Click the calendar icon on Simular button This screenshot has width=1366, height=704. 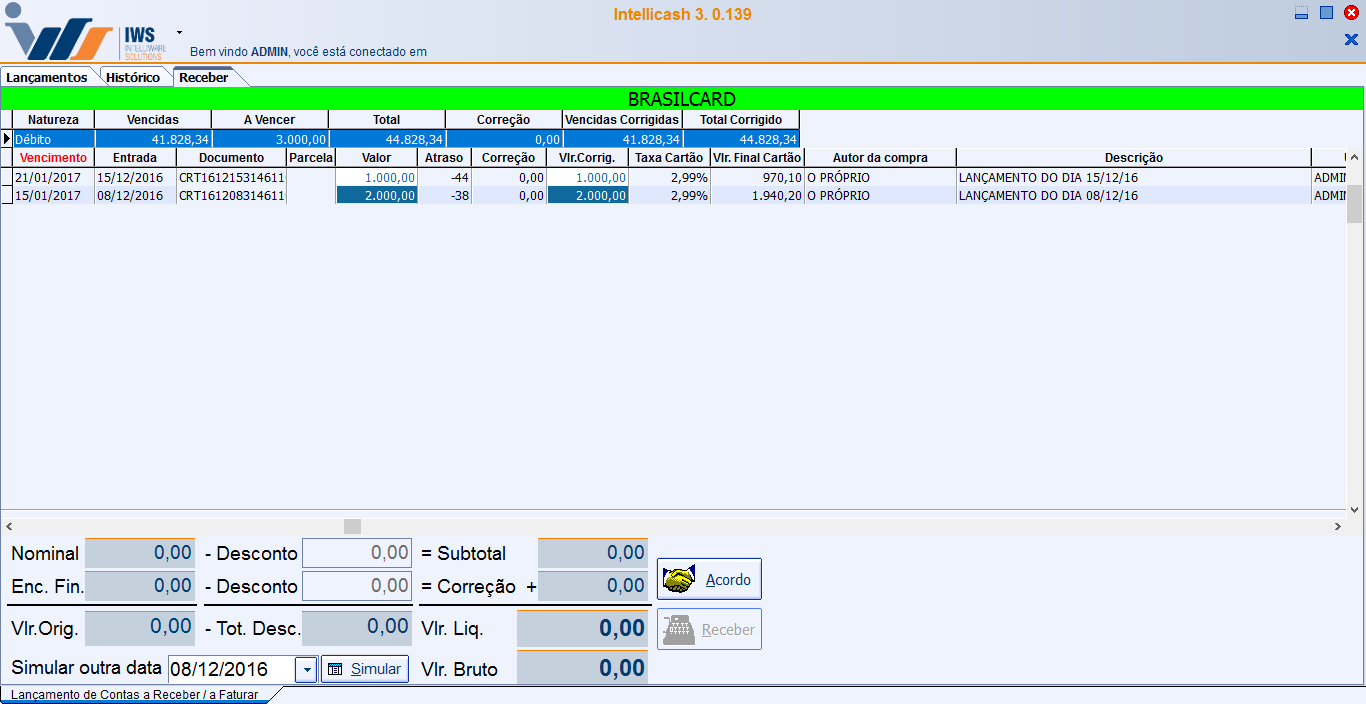click(x=336, y=669)
